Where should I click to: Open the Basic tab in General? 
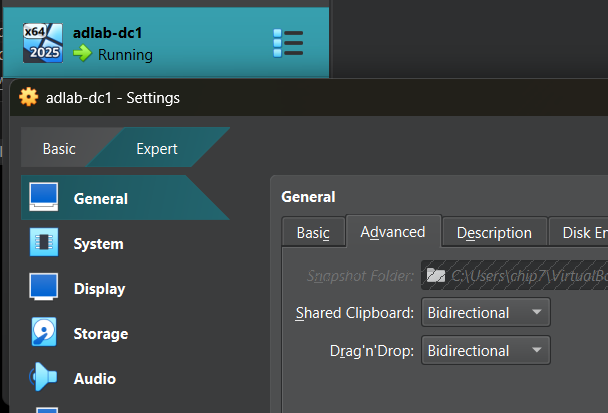click(313, 233)
